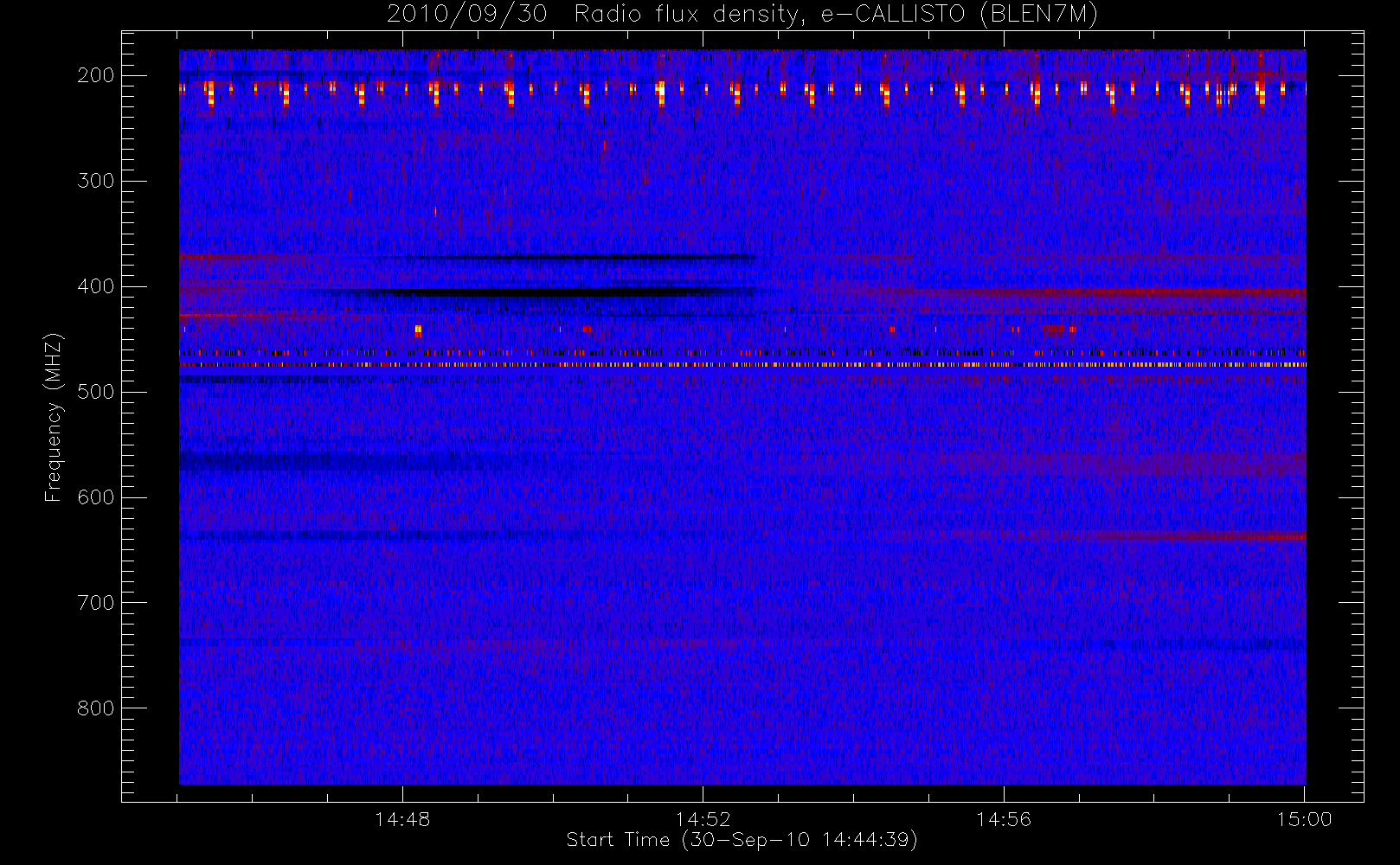The width and height of the screenshot is (1400, 865).
Task: Click the 14:56 time tick label
Action: pos(1004,819)
